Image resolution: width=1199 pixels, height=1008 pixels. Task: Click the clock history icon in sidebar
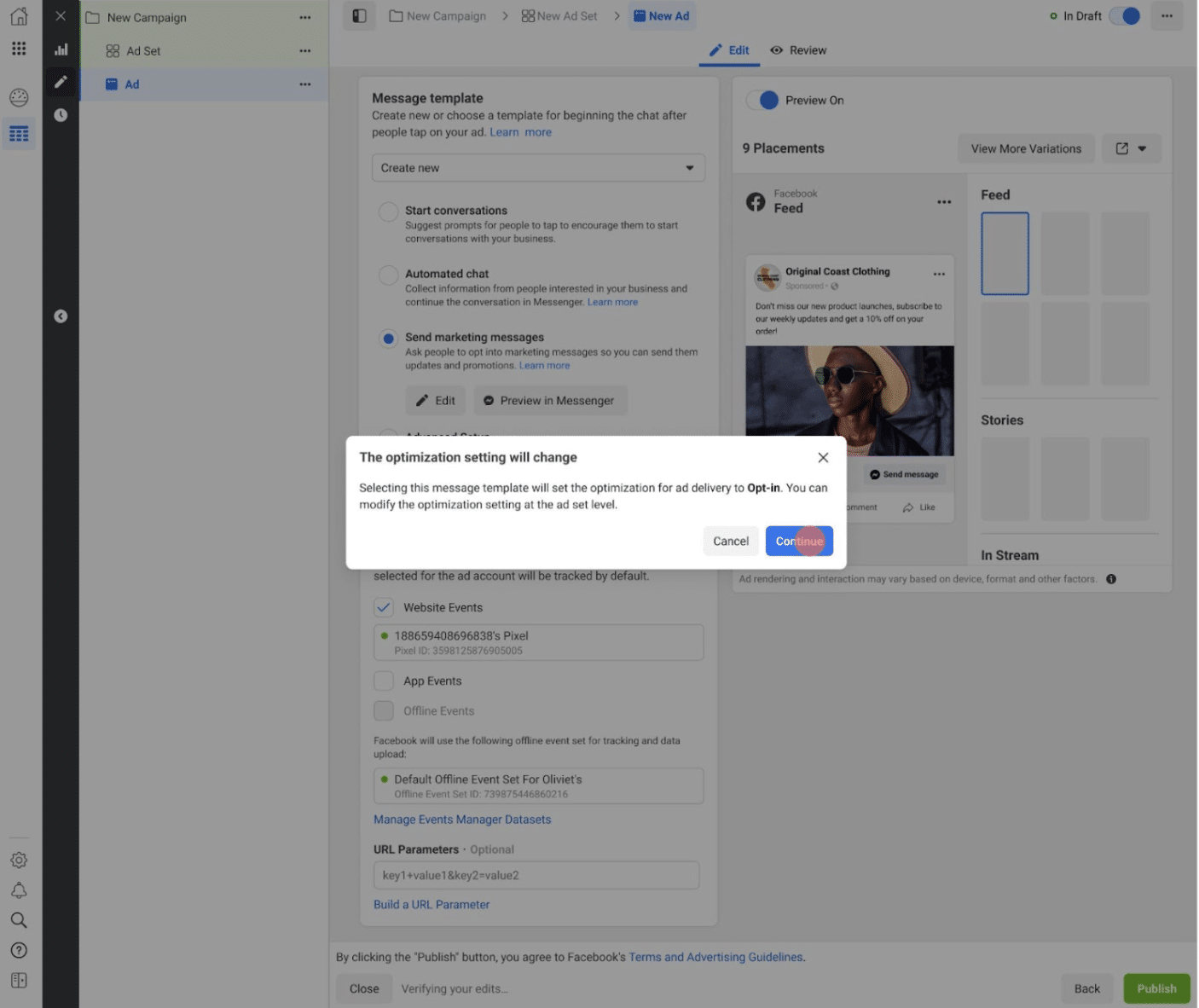click(x=61, y=115)
